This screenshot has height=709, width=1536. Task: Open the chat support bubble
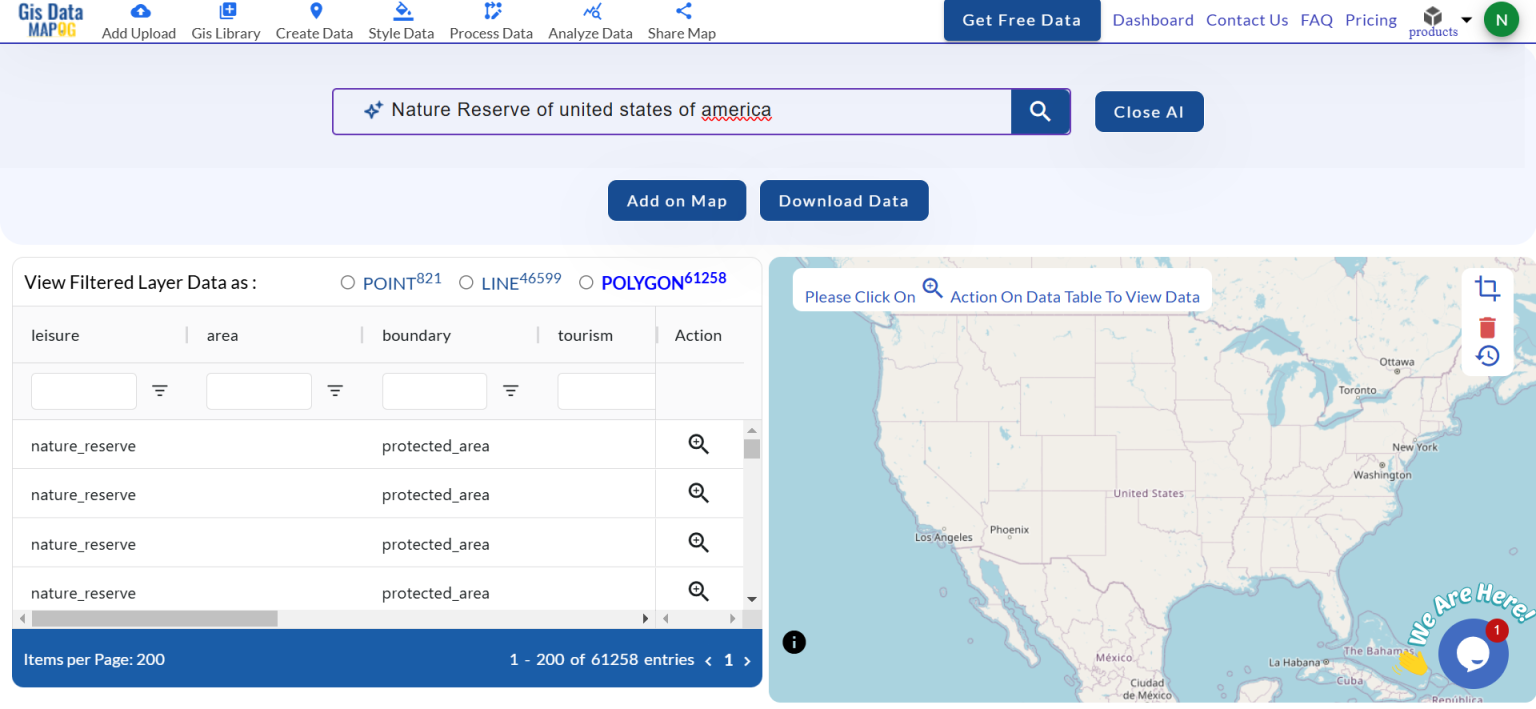(x=1472, y=653)
